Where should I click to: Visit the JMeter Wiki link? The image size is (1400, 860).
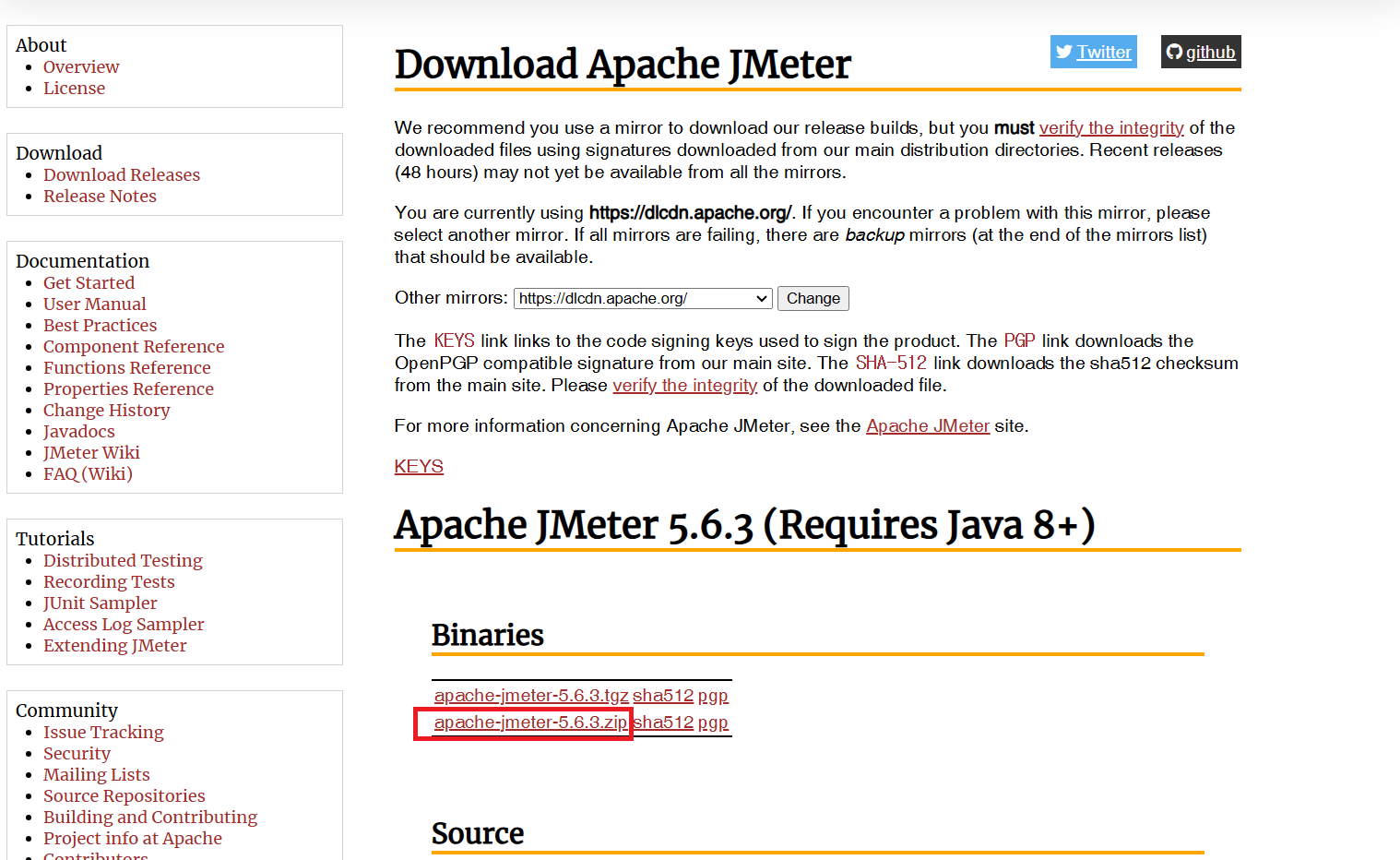[91, 452]
